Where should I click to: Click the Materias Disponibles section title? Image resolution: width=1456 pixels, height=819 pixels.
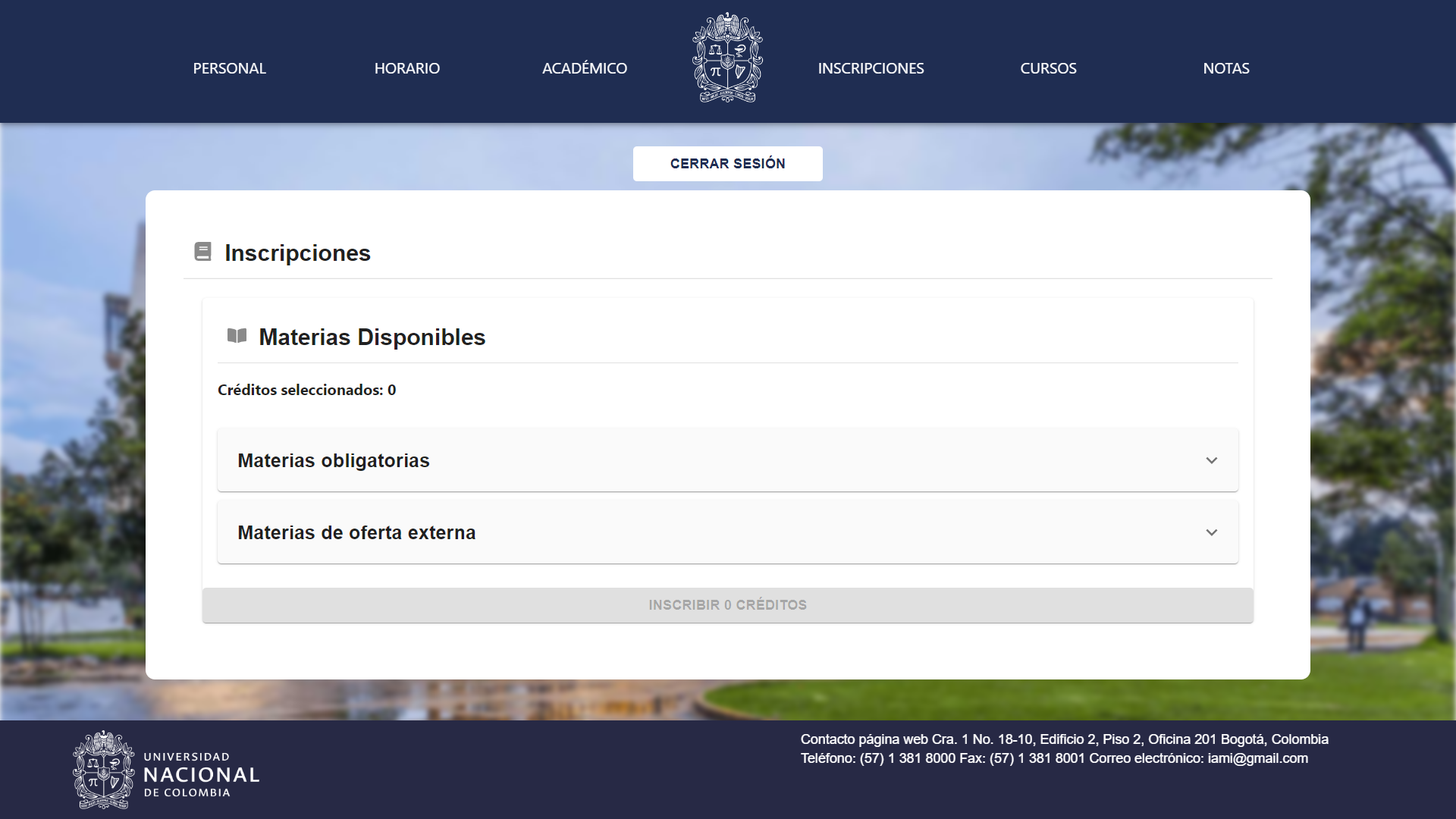372,337
